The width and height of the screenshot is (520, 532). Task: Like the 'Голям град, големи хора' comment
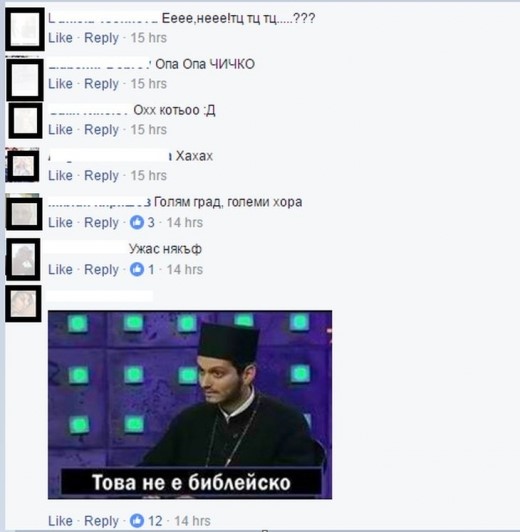pyautogui.click(x=60, y=223)
